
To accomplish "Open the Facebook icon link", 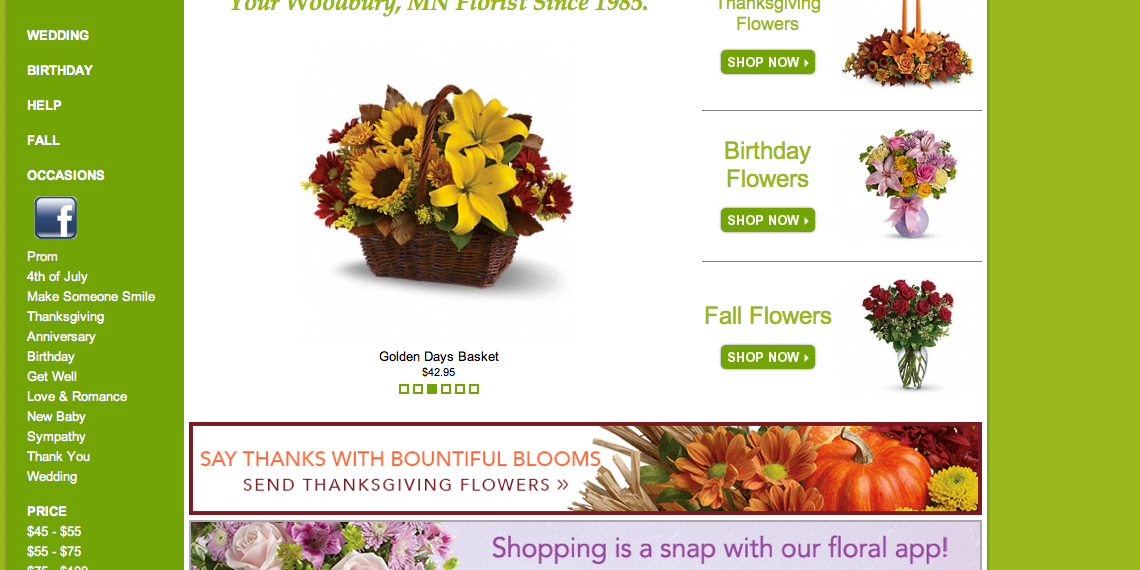I will coord(56,217).
